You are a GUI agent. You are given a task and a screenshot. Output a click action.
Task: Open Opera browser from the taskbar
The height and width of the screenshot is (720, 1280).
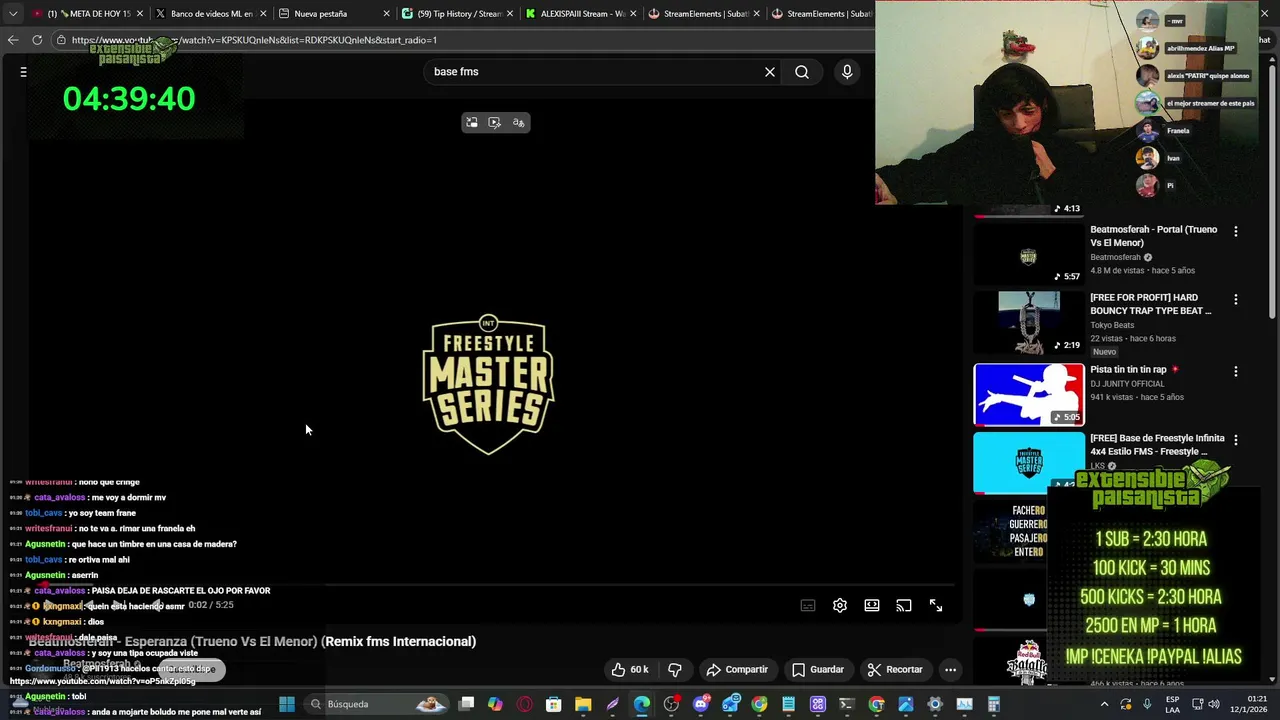pyautogui.click(x=525, y=704)
